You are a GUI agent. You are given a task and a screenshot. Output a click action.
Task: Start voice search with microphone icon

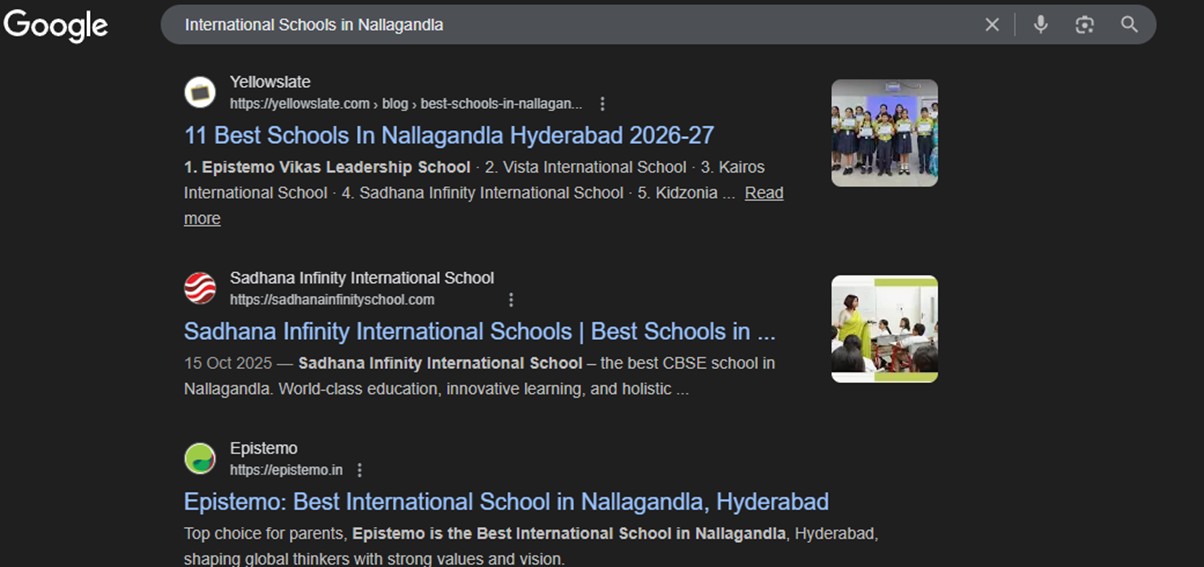point(1040,25)
